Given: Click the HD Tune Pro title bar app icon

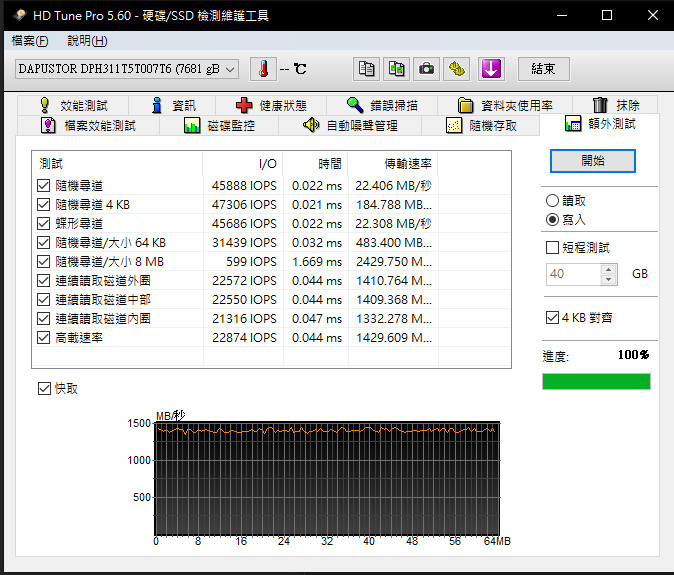Looking at the screenshot, I should (x=20, y=15).
